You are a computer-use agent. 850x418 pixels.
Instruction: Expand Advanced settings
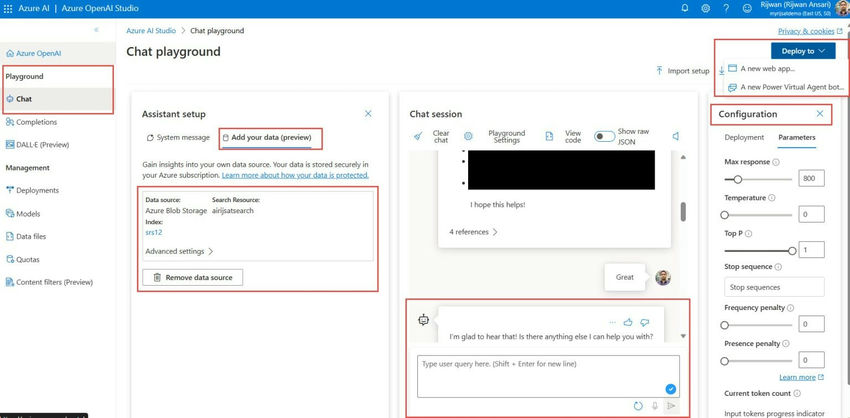[179, 252]
